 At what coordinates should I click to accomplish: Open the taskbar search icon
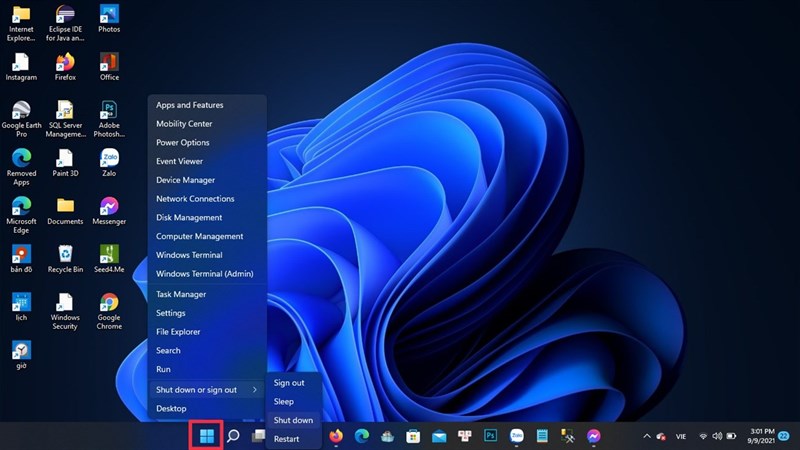click(x=233, y=436)
